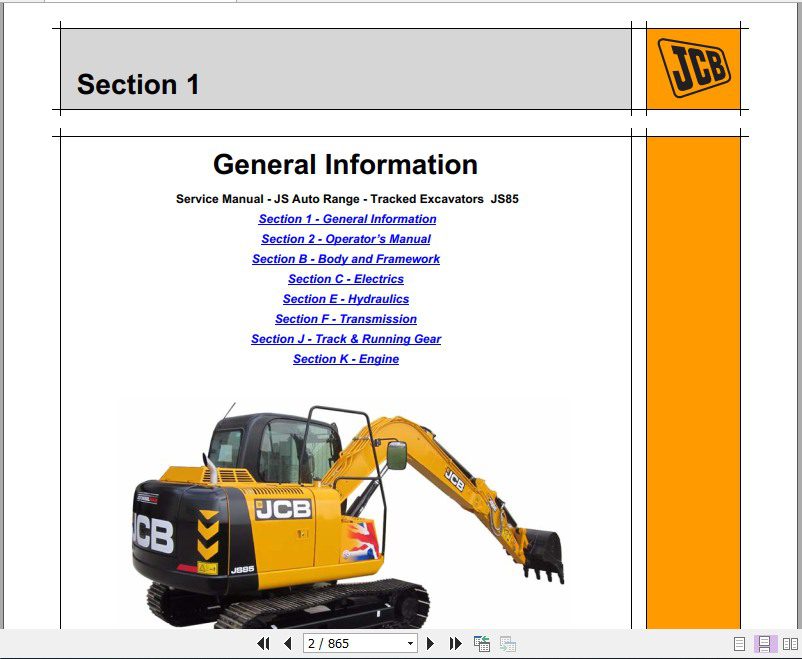Select the continuous page view mode

765,644
